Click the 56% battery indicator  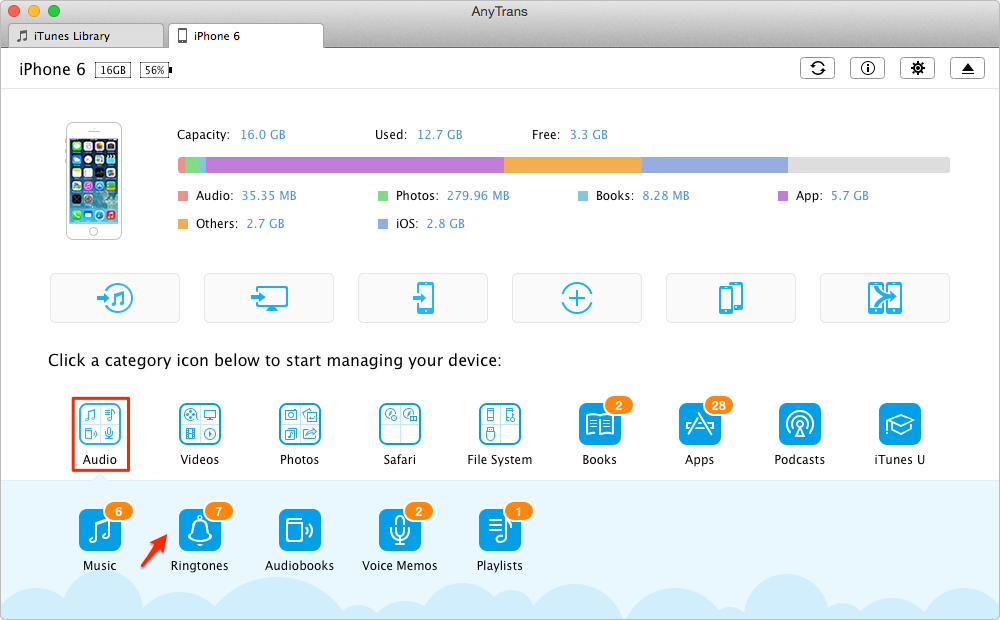pos(156,70)
